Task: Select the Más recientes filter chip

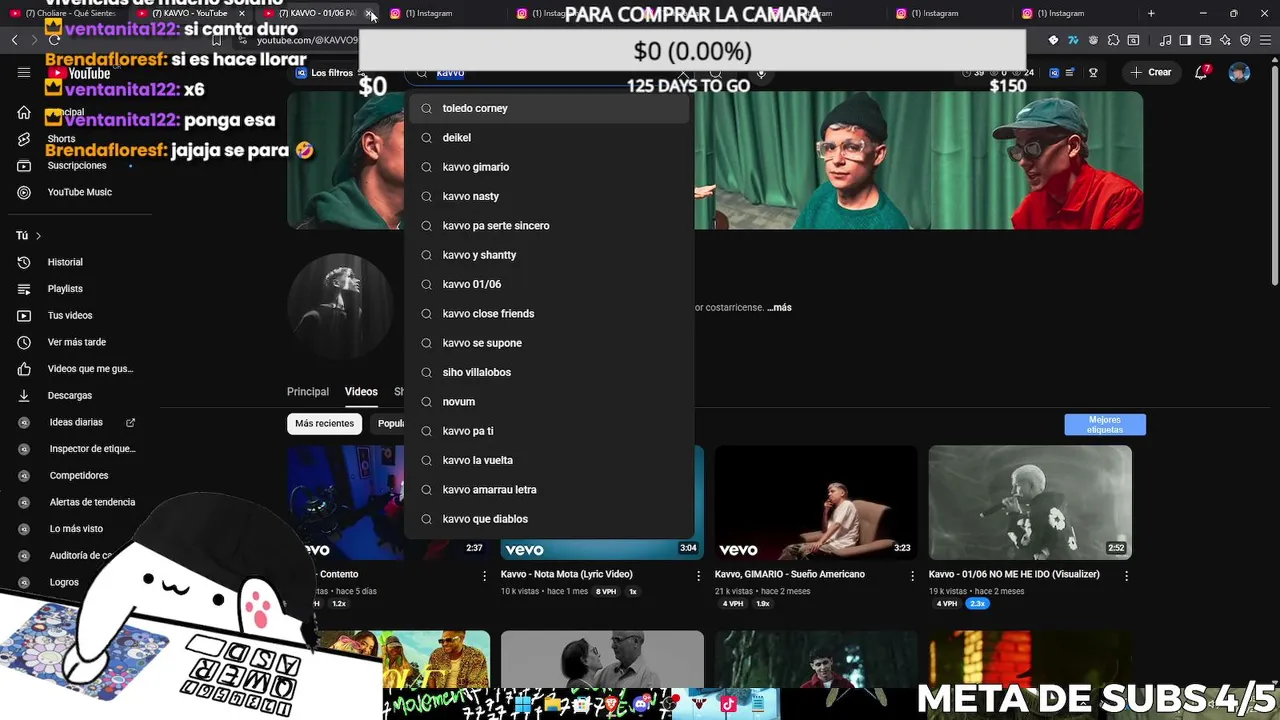Action: click(x=324, y=424)
